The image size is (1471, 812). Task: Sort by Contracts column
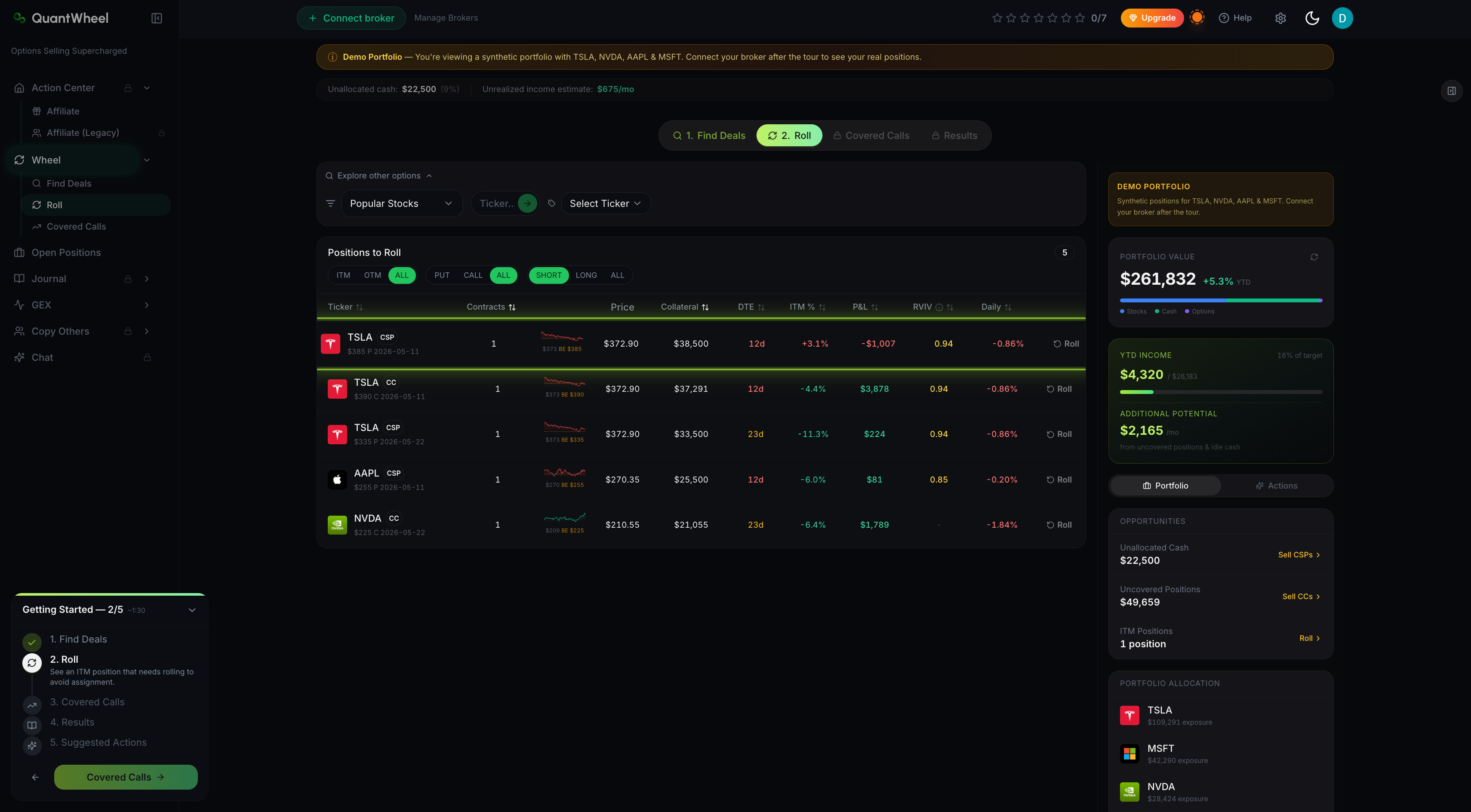(x=490, y=307)
